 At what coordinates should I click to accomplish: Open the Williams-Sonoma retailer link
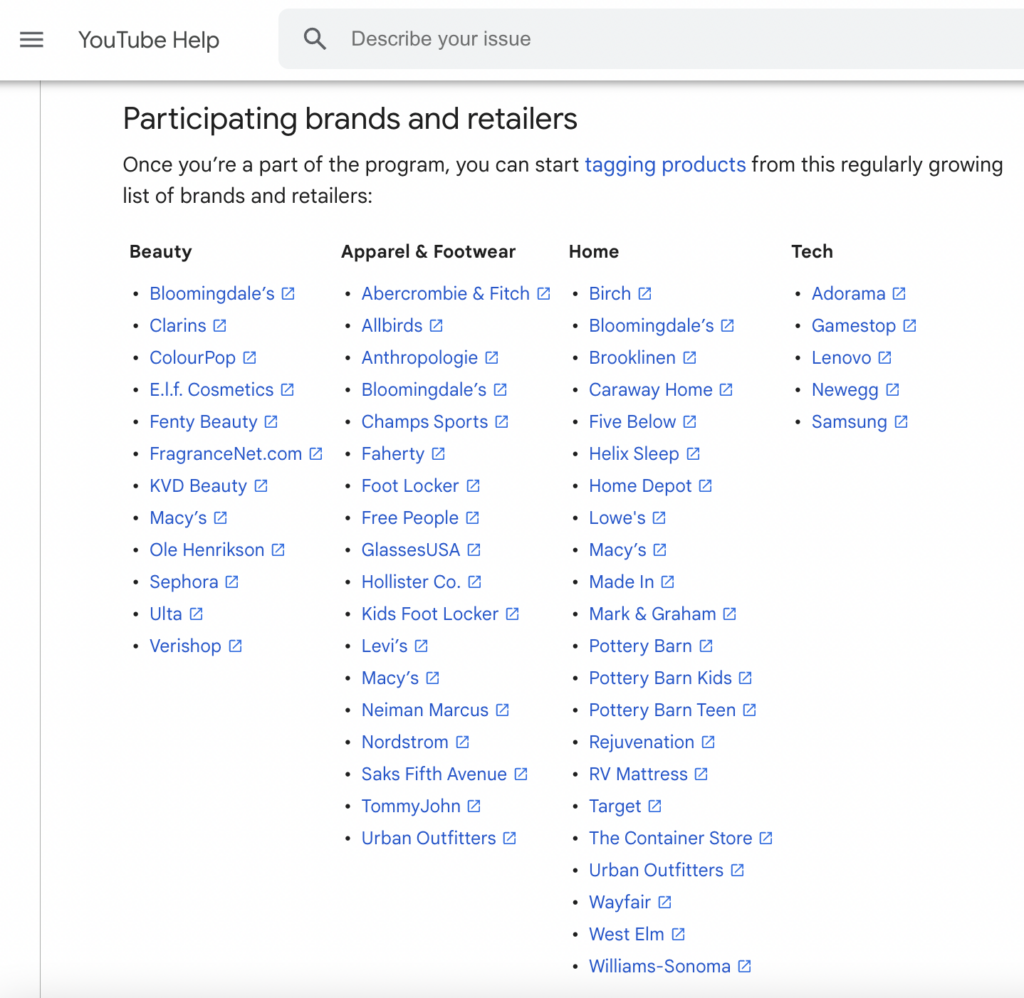point(660,965)
